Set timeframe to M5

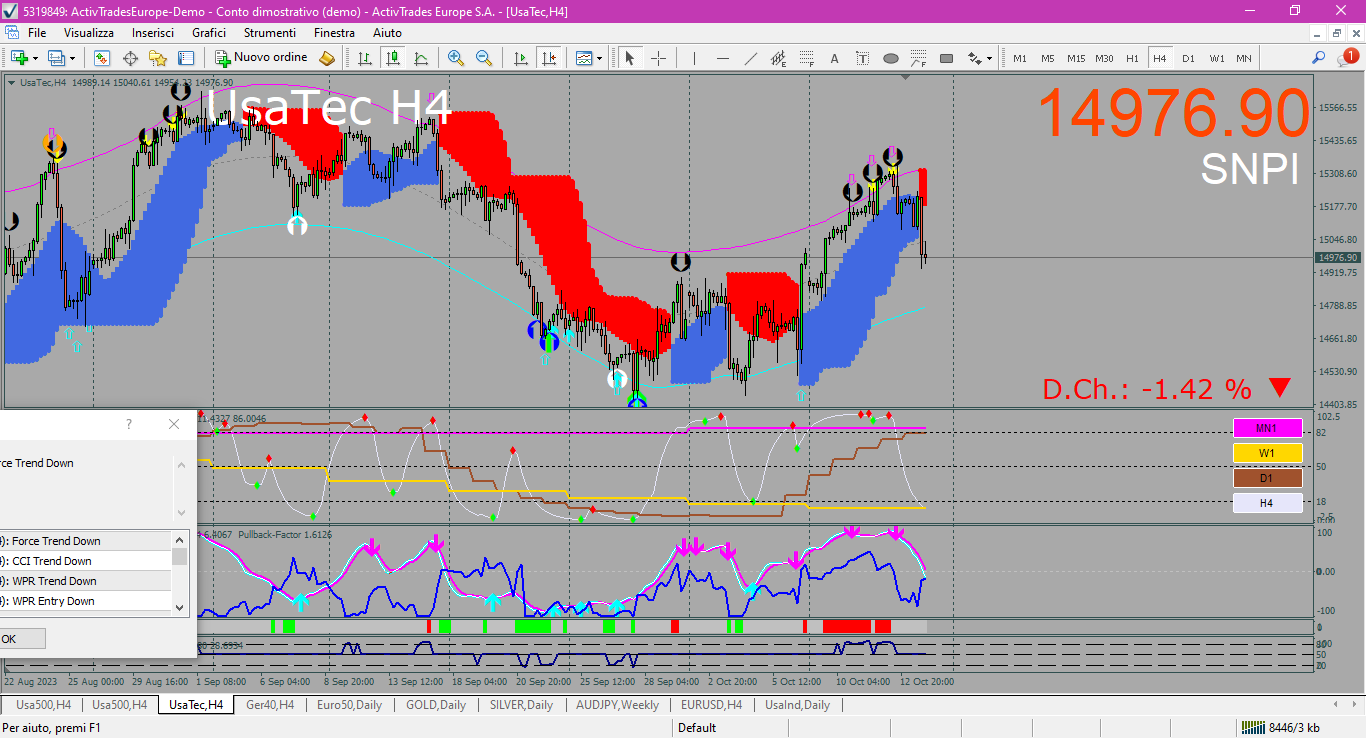(1048, 58)
